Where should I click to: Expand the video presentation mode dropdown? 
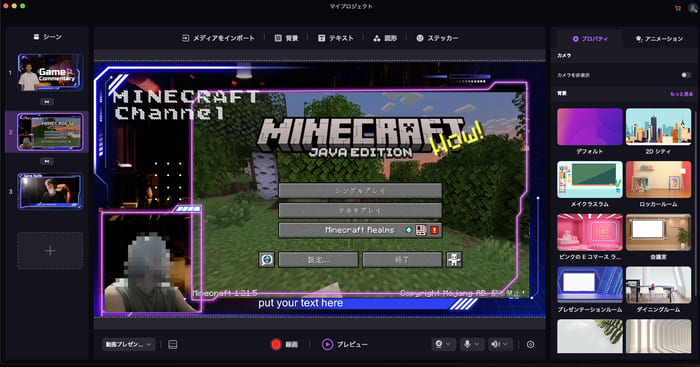pyautogui.click(x=129, y=344)
